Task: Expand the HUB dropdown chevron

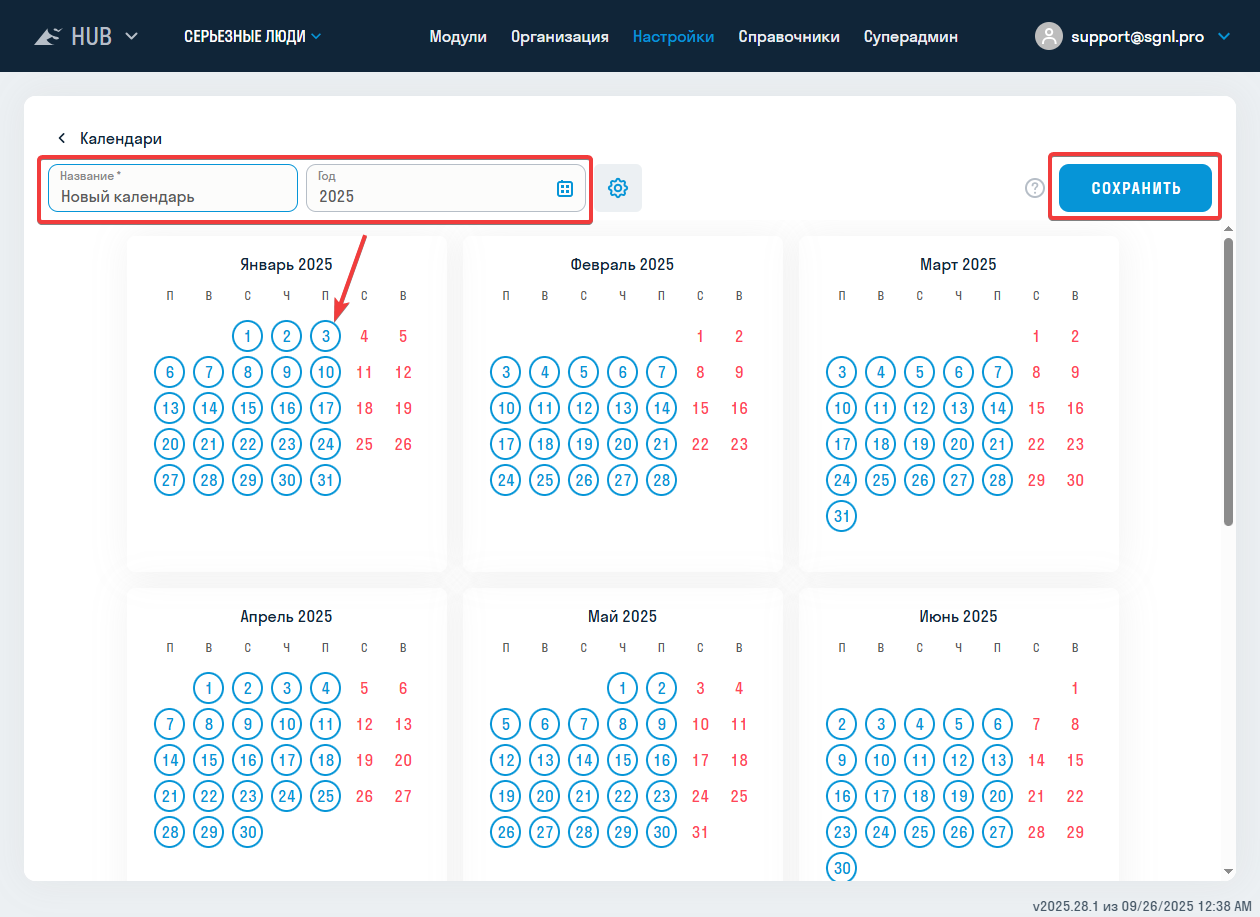Action: [131, 37]
